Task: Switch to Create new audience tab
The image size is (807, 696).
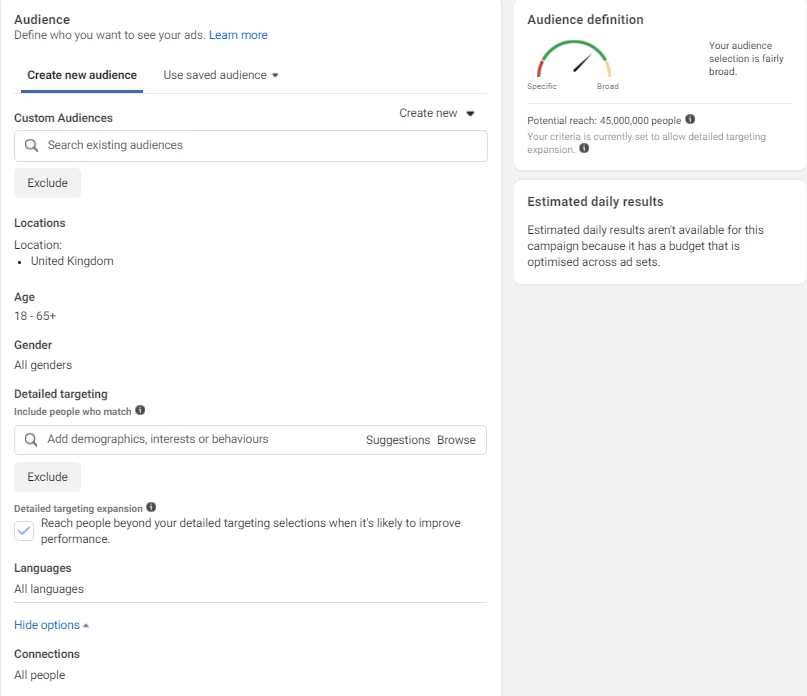Action: coord(82,75)
